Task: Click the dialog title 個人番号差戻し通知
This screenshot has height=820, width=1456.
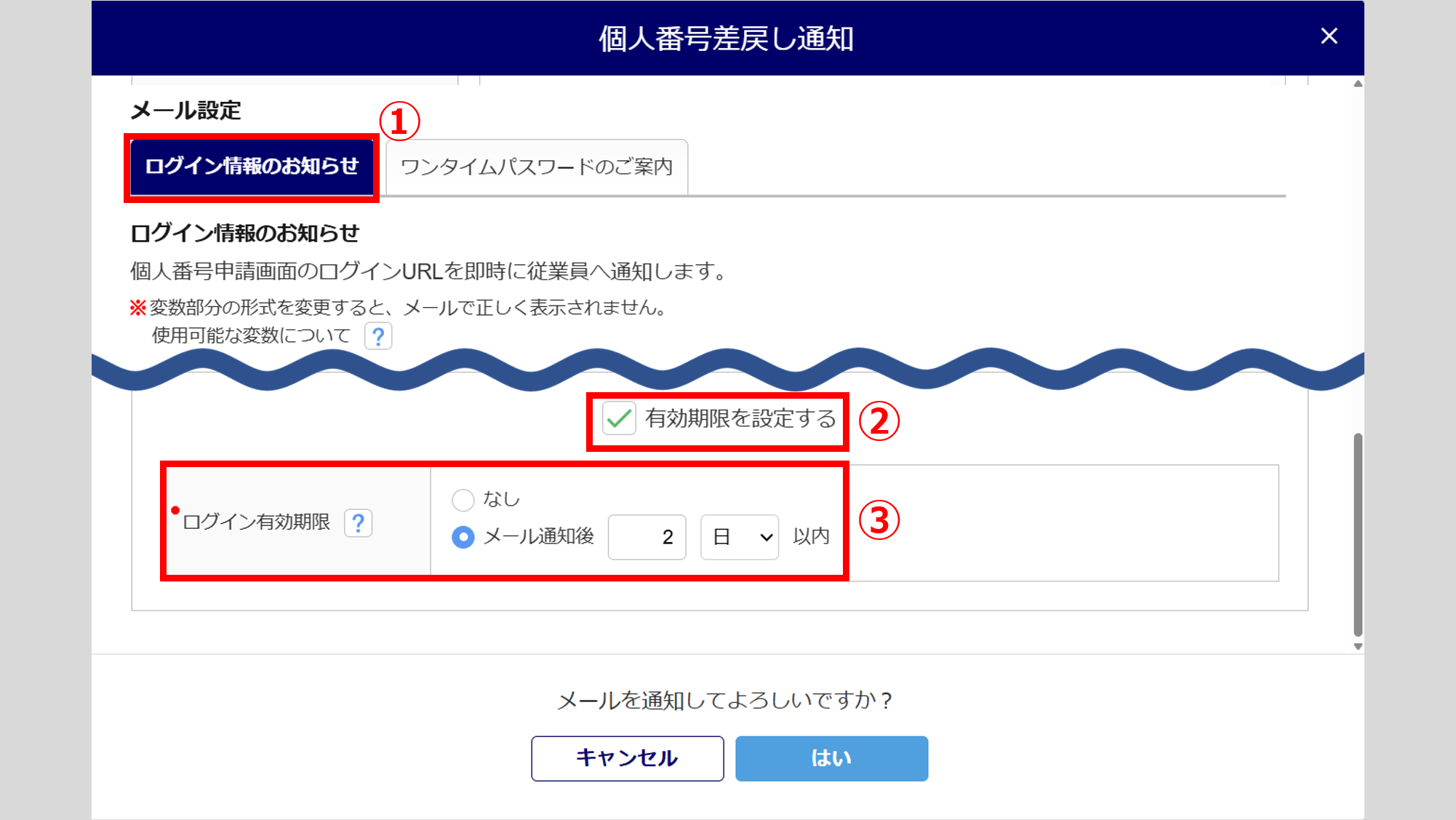Action: (x=726, y=38)
